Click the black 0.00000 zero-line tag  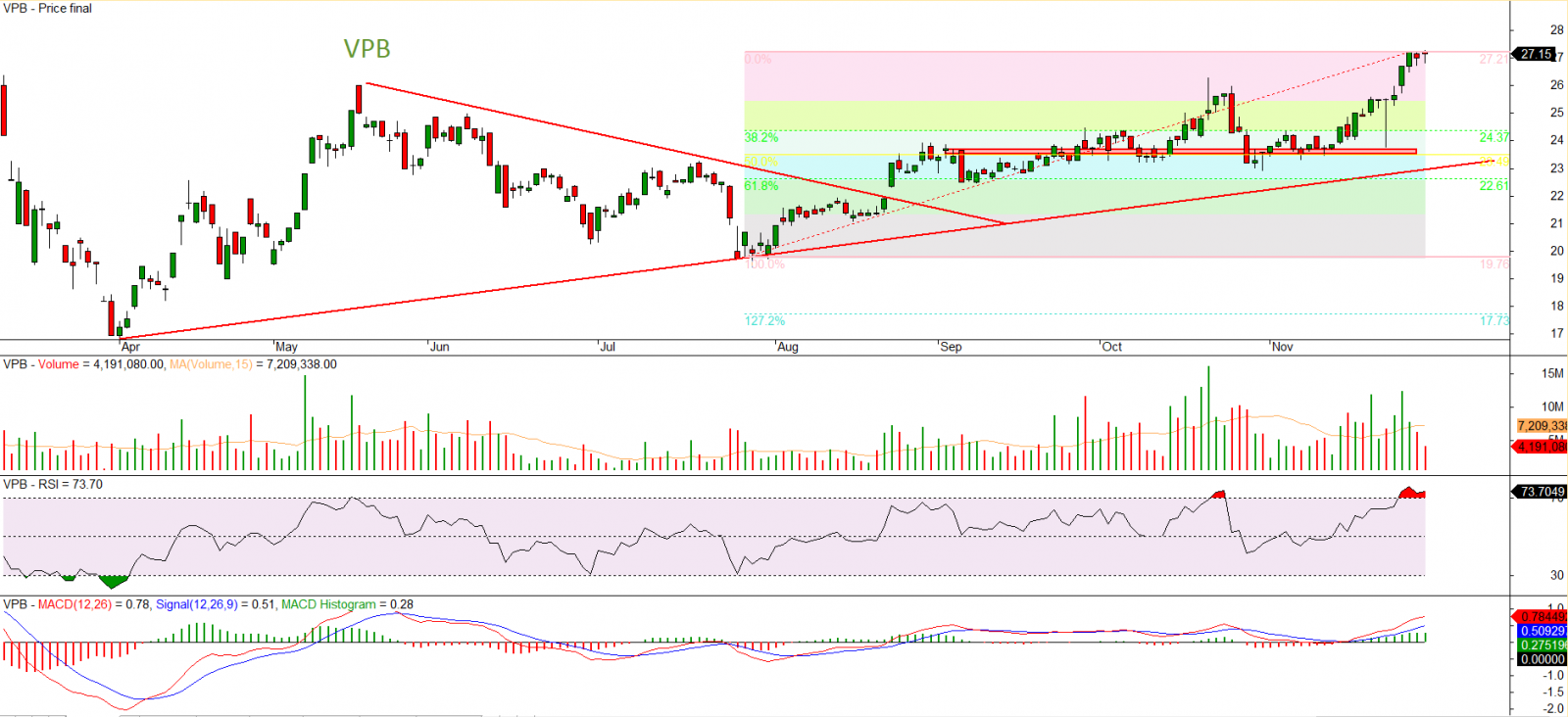(x=1542, y=659)
